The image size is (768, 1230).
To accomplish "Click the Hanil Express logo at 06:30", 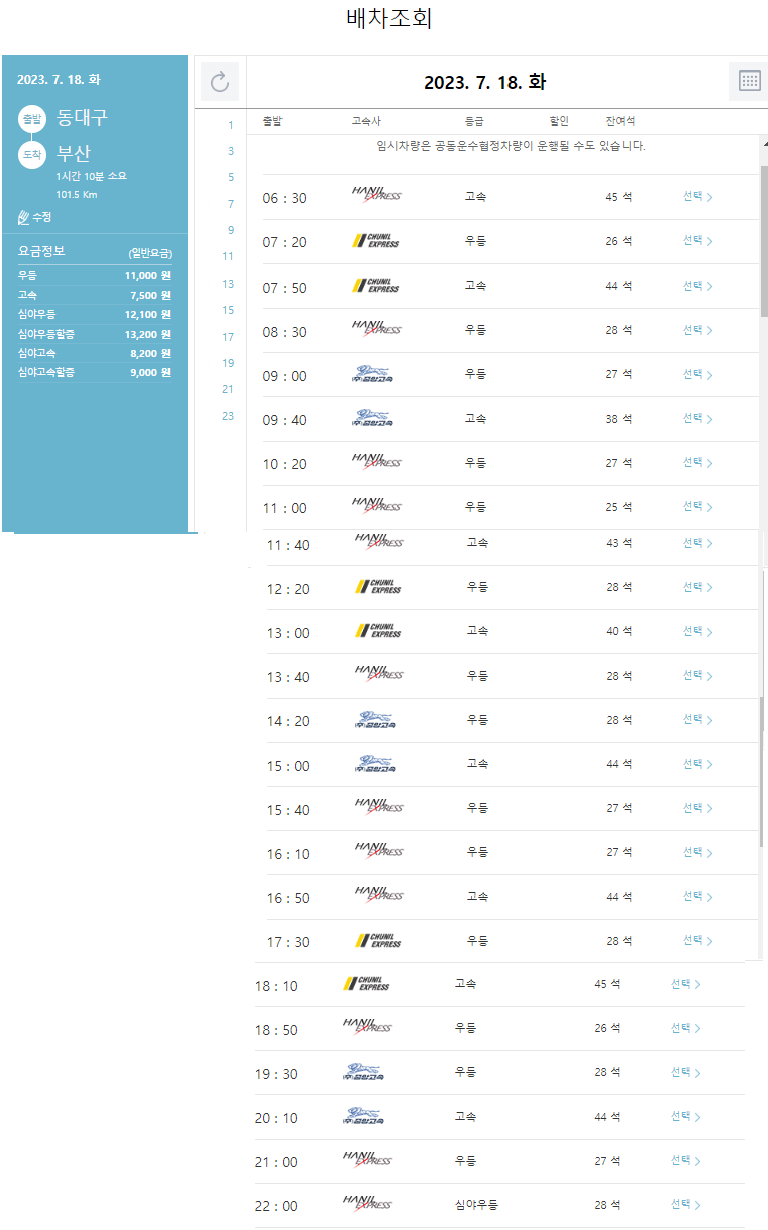I will click(x=377, y=195).
